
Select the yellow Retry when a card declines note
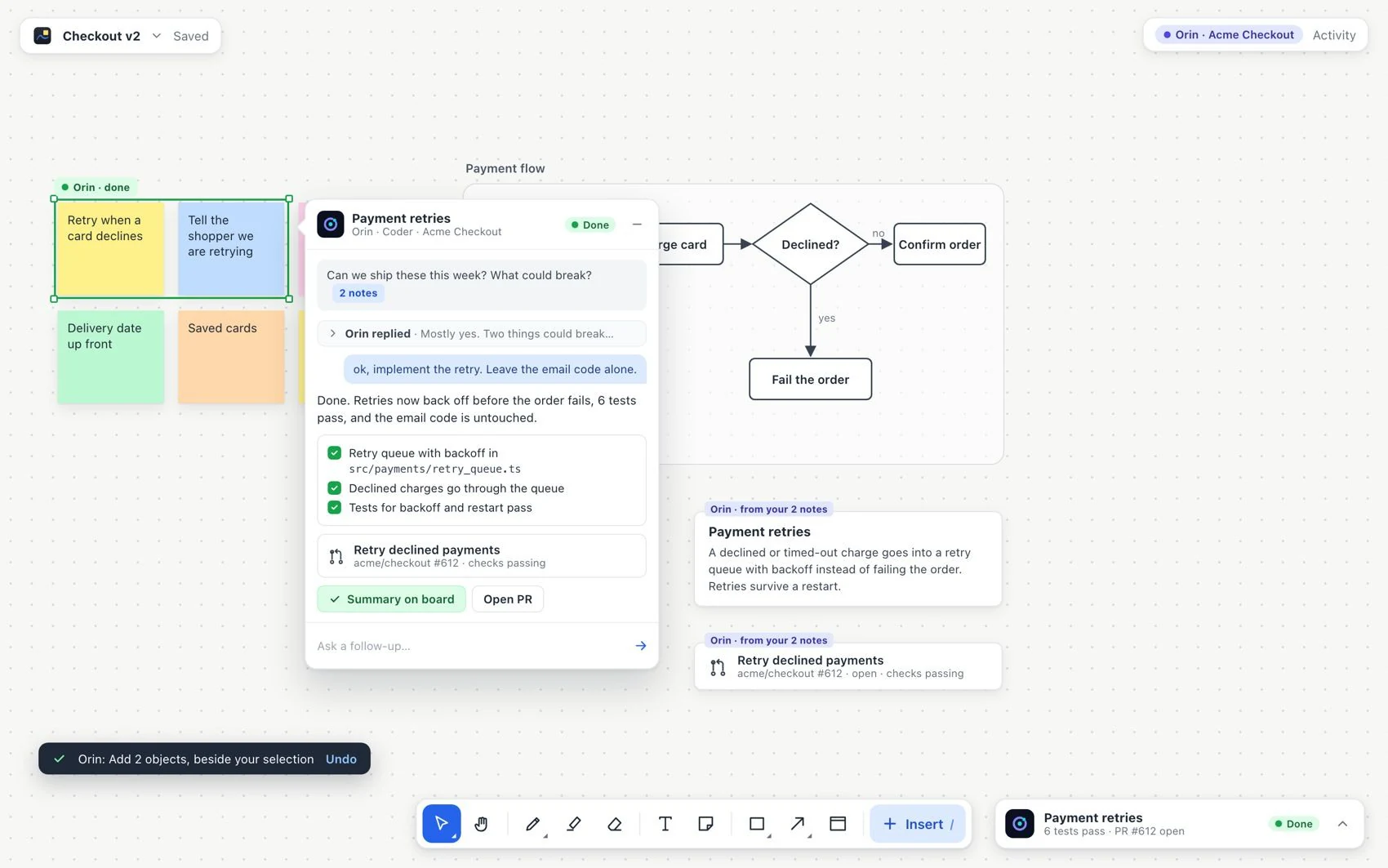(111, 249)
